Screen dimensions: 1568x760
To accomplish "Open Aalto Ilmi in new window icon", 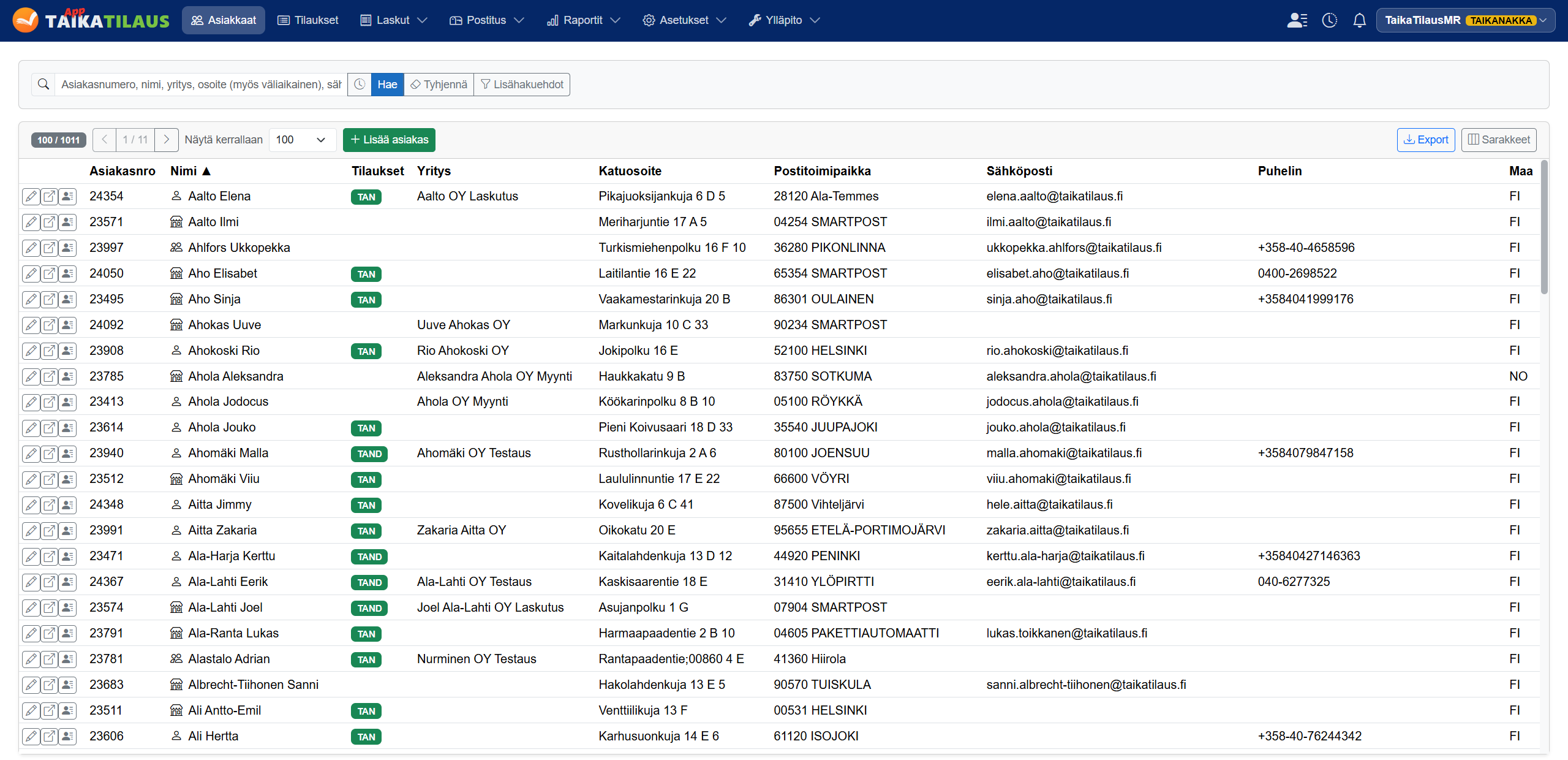I will 50,222.
